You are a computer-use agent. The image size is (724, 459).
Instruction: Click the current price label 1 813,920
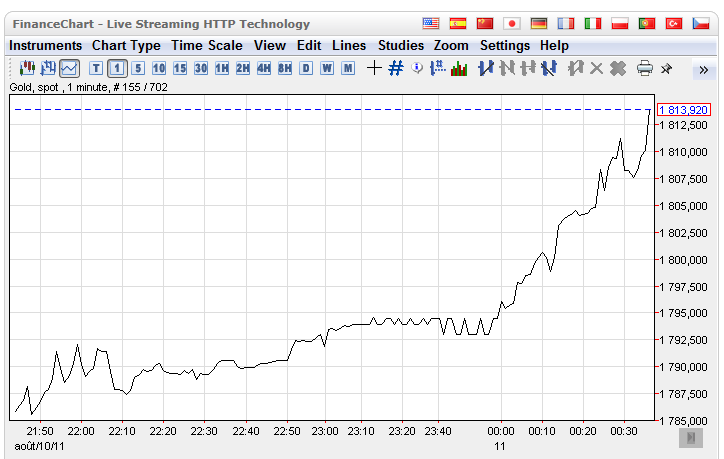(x=684, y=110)
